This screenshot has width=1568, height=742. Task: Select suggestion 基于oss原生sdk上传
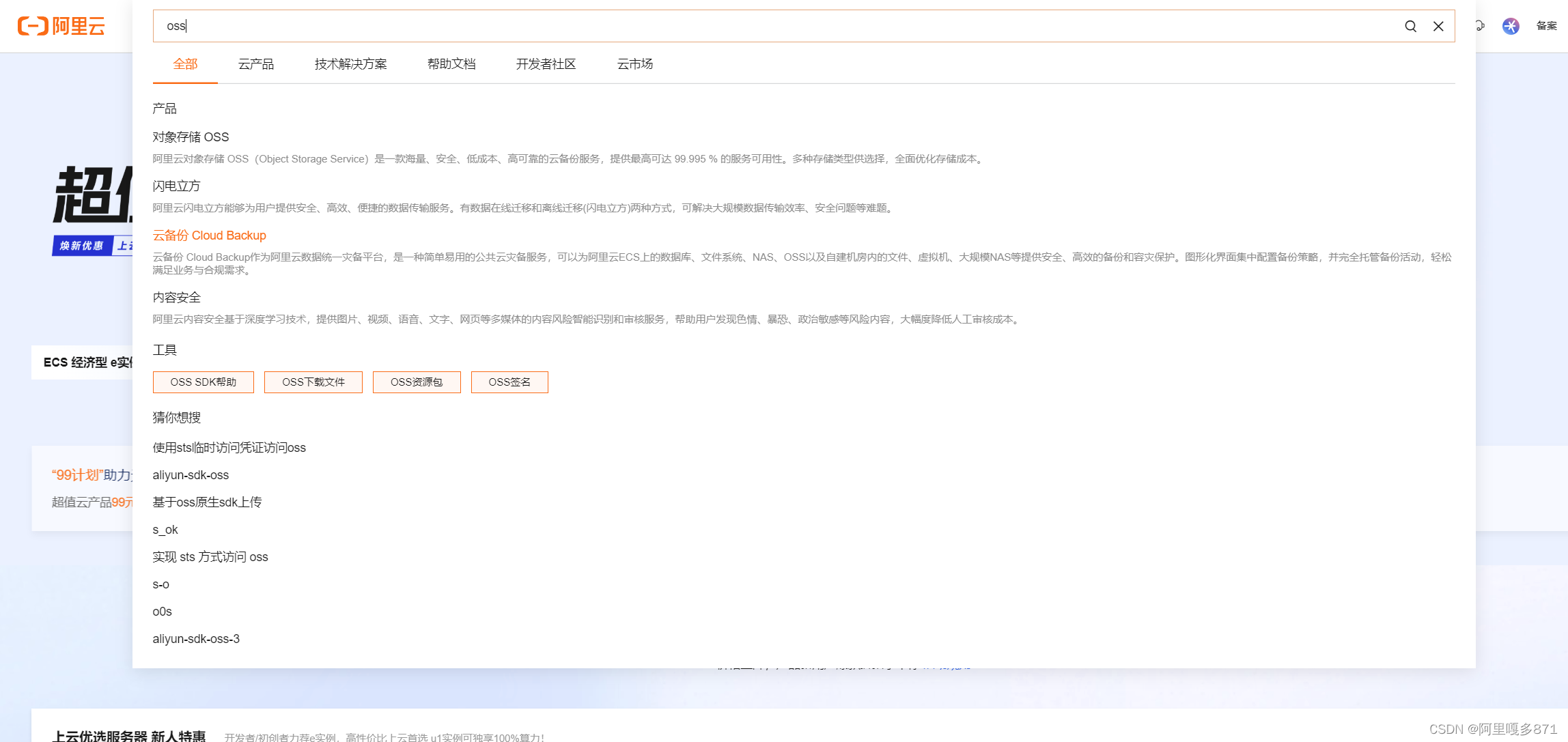coord(207,502)
